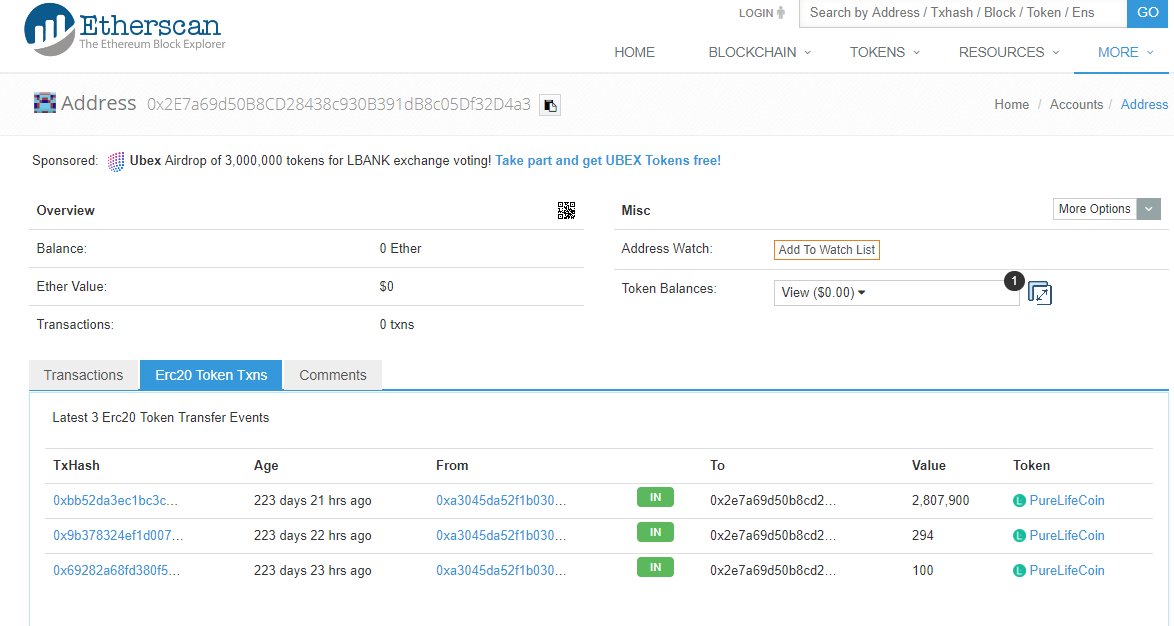Expand the BLOCKCHAIN menu

coord(759,52)
